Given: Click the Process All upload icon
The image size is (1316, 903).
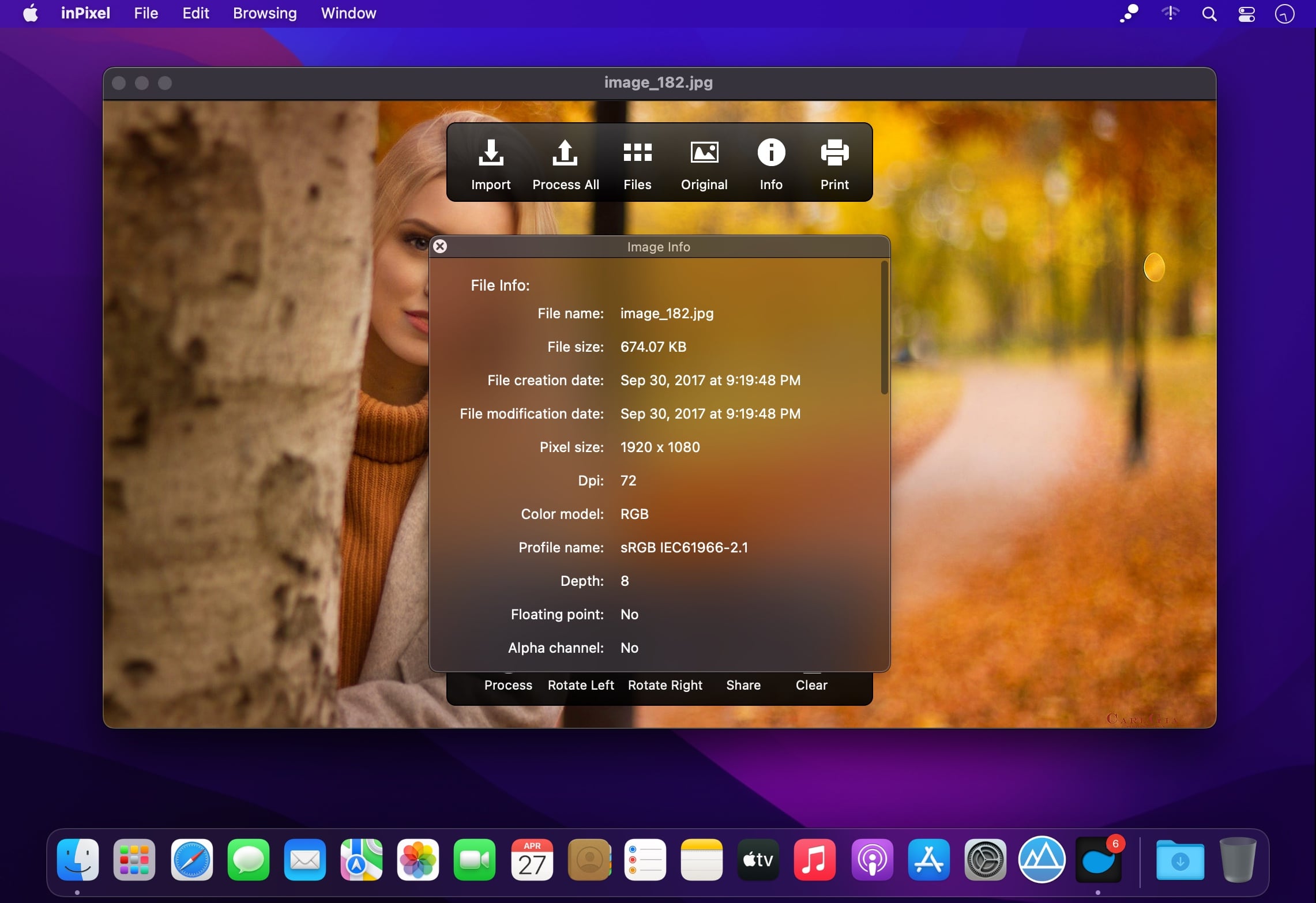Looking at the screenshot, I should (565, 153).
